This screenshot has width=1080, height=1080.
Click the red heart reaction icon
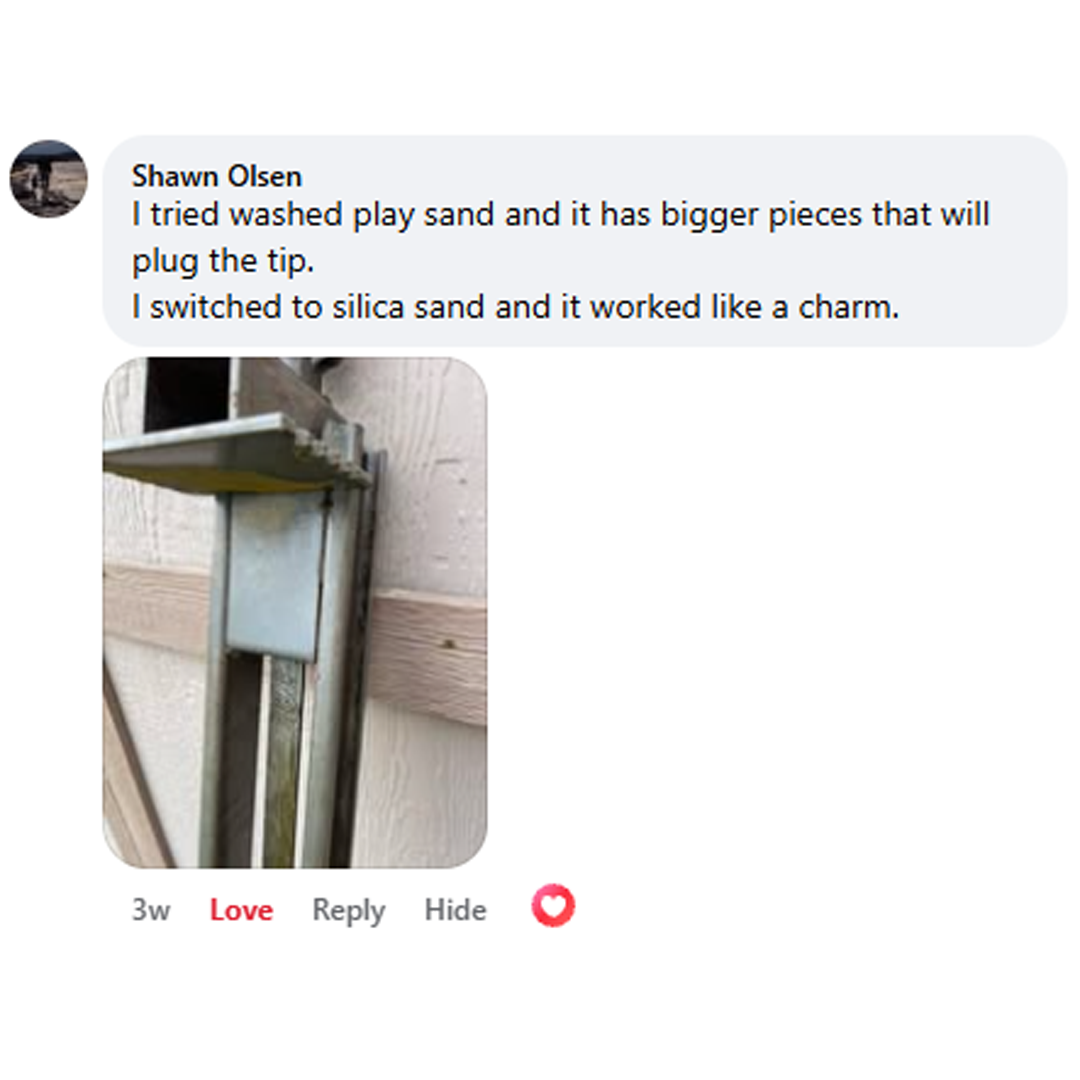tap(552, 905)
